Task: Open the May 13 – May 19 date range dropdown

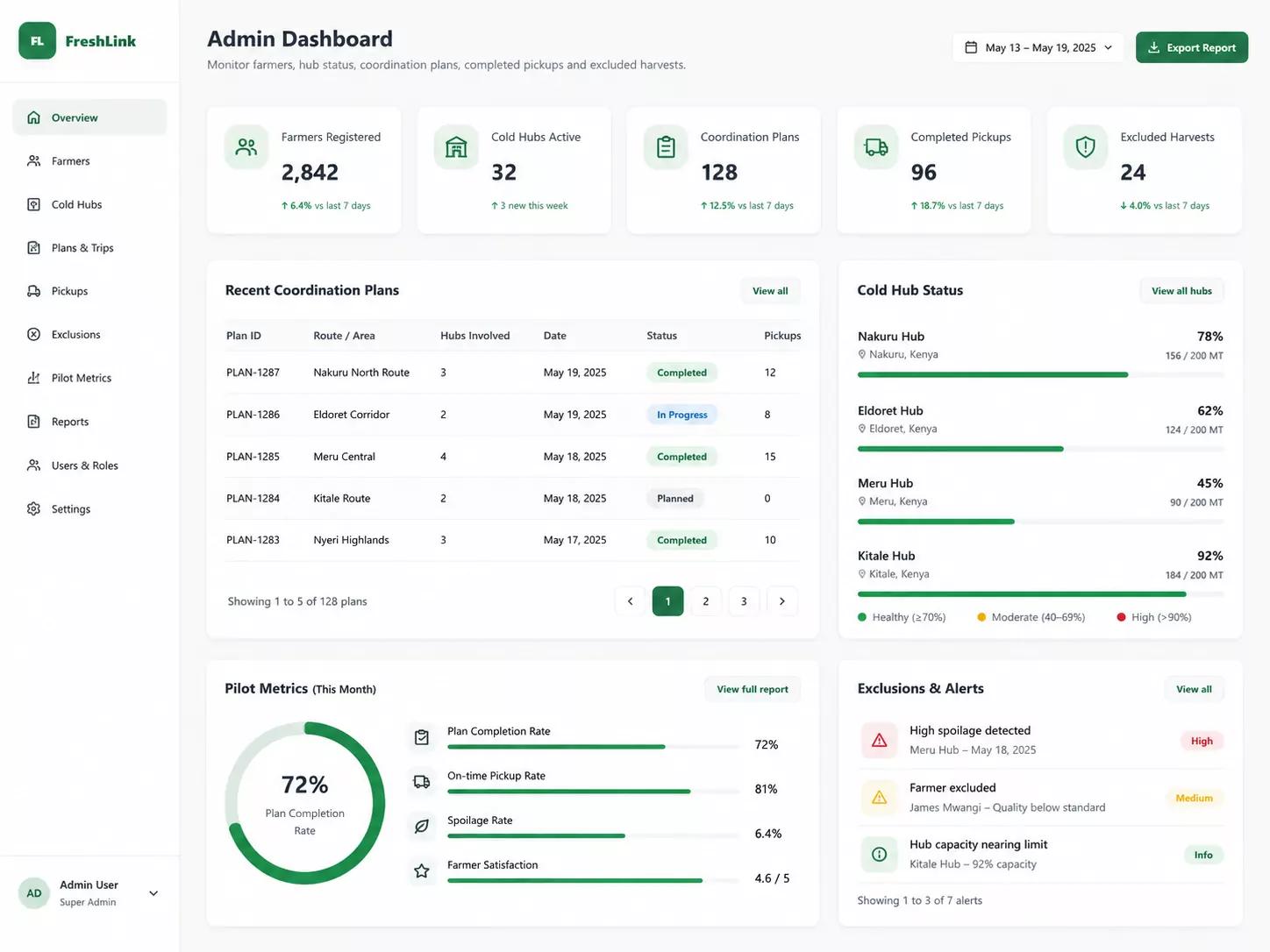Action: (x=1038, y=47)
